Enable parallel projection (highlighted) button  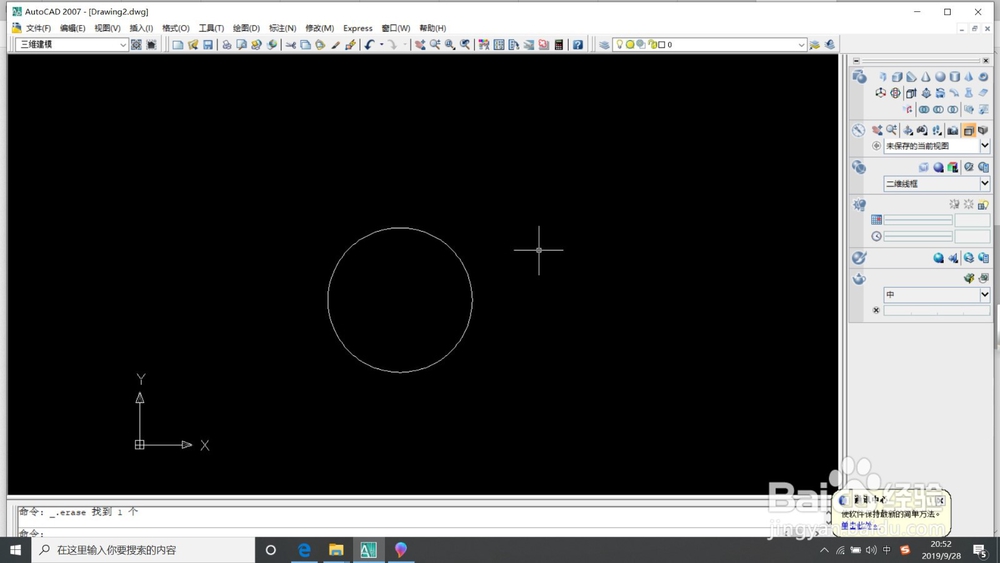click(969, 130)
